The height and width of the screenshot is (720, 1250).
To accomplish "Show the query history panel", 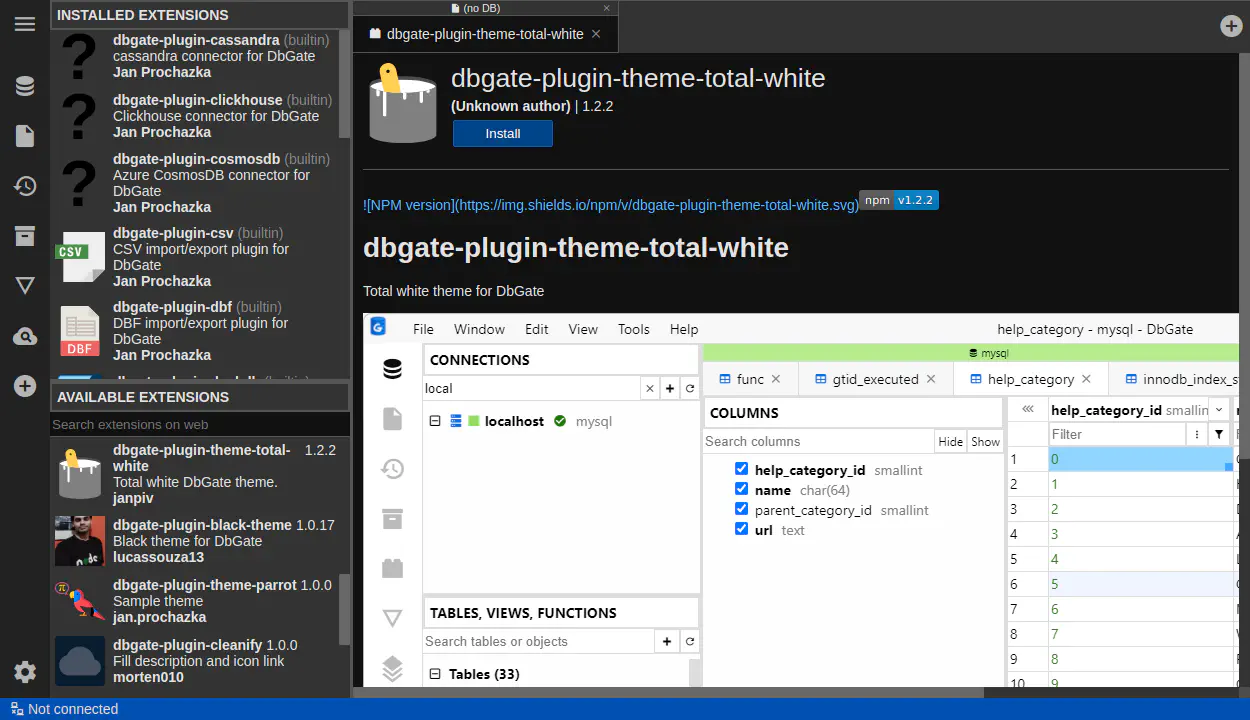I will 25,186.
